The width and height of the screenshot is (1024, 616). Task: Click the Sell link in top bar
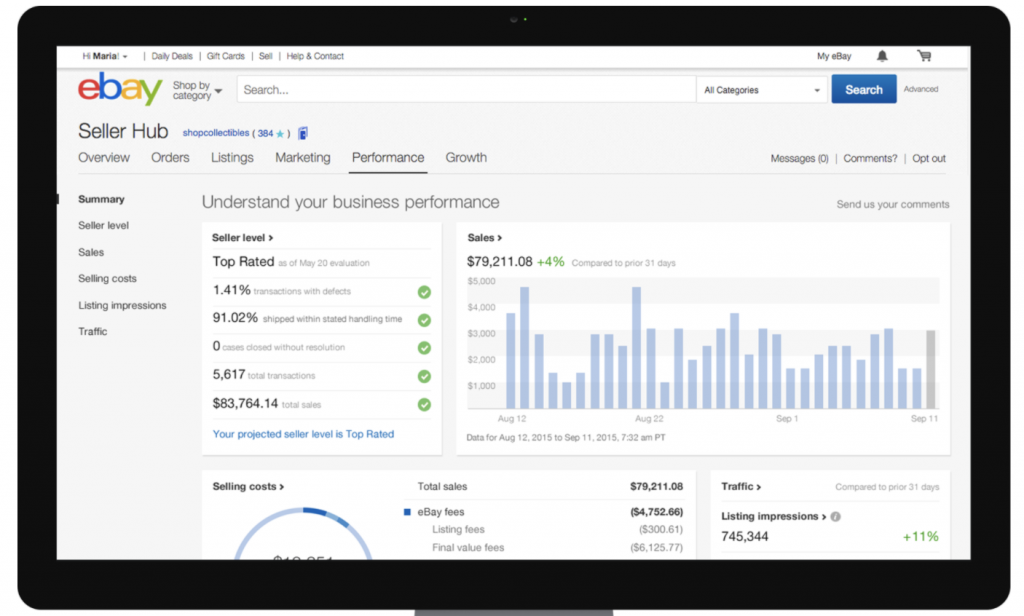click(265, 56)
